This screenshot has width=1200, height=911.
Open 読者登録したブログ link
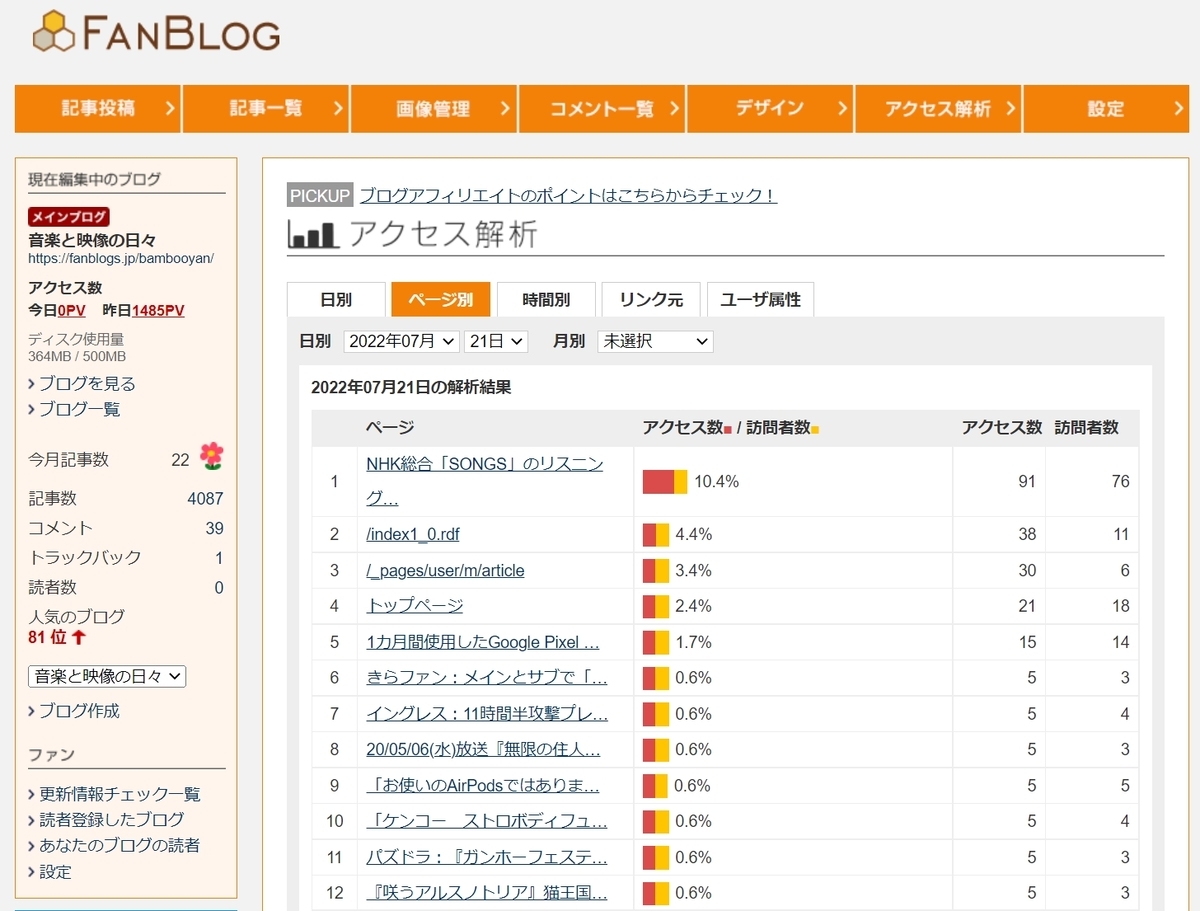(x=112, y=820)
